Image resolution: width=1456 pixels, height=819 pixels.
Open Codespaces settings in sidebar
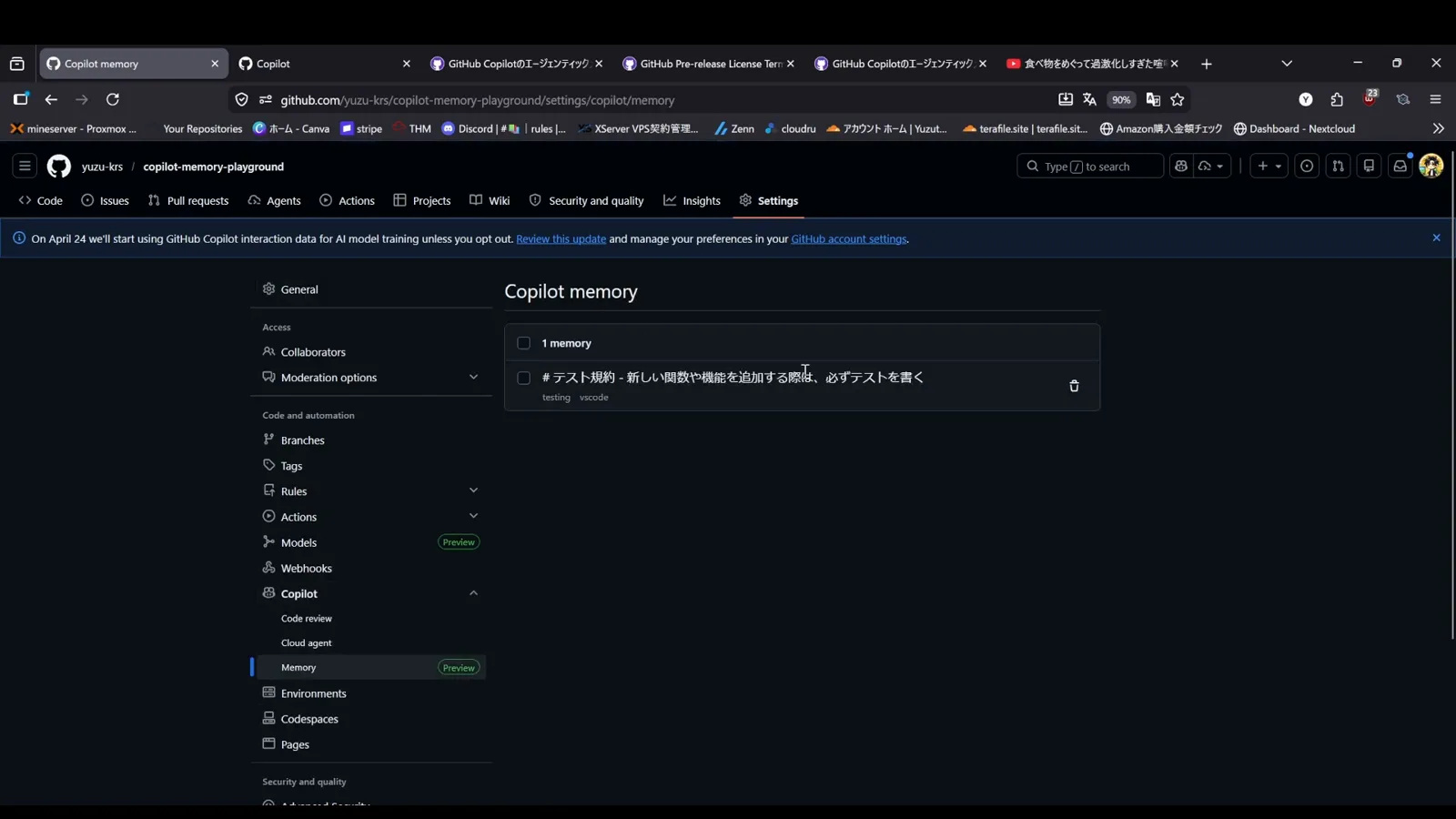point(371,719)
